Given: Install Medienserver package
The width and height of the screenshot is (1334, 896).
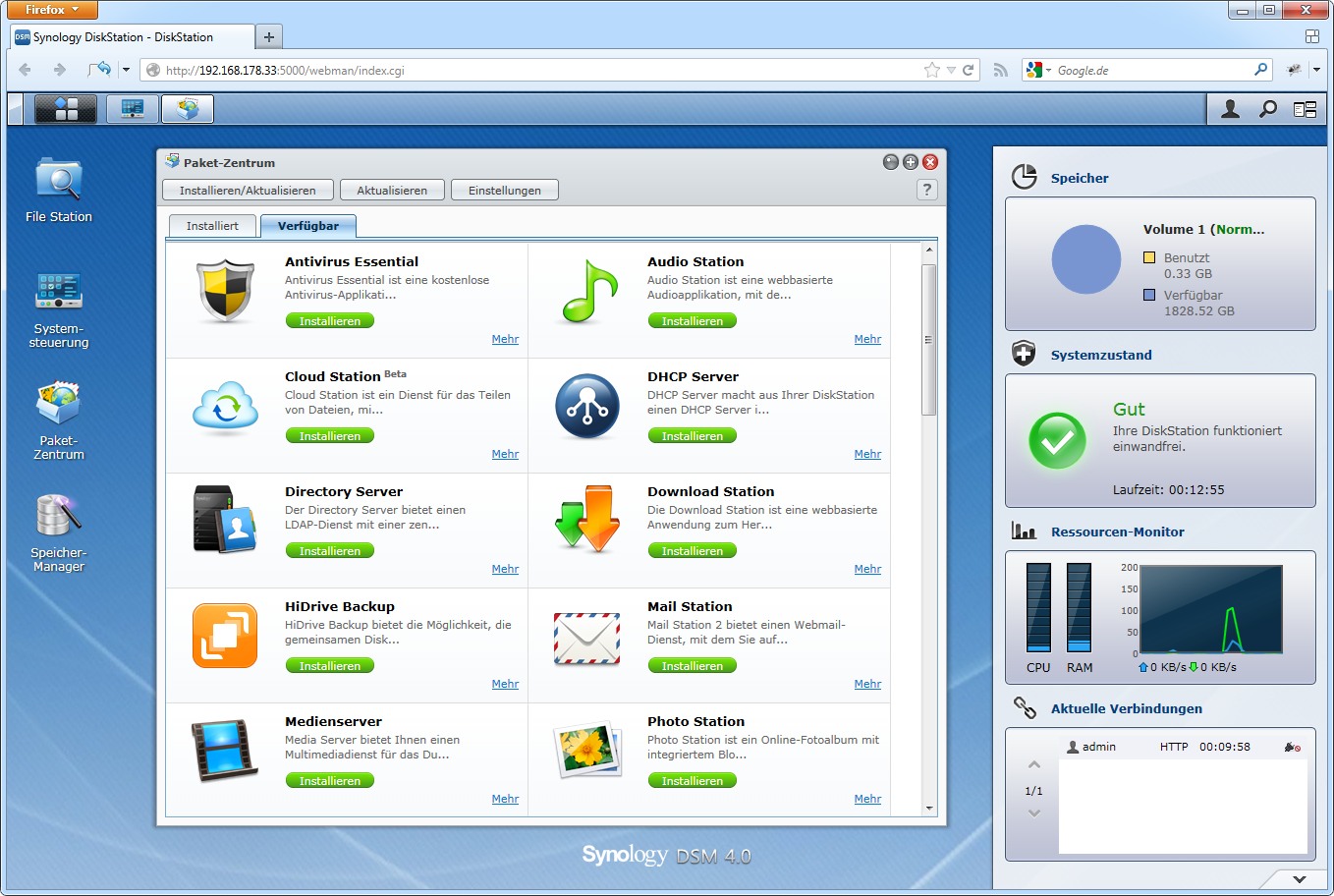Looking at the screenshot, I should tap(330, 781).
